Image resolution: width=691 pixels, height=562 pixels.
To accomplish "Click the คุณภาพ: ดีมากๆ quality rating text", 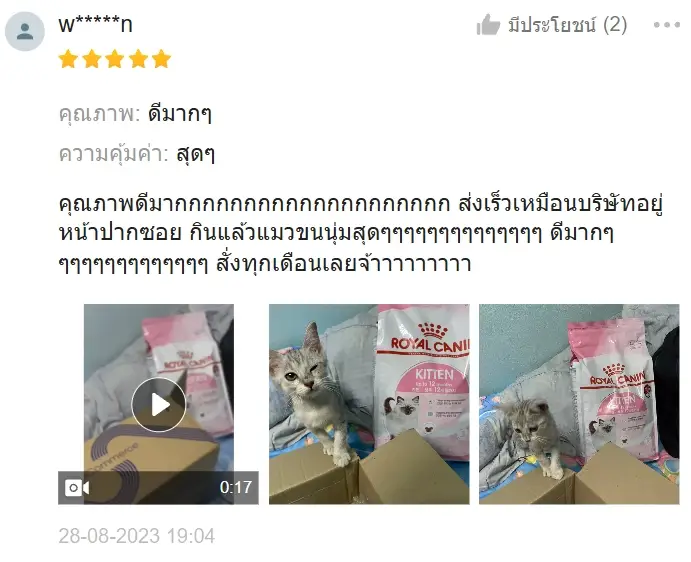I will (135, 114).
